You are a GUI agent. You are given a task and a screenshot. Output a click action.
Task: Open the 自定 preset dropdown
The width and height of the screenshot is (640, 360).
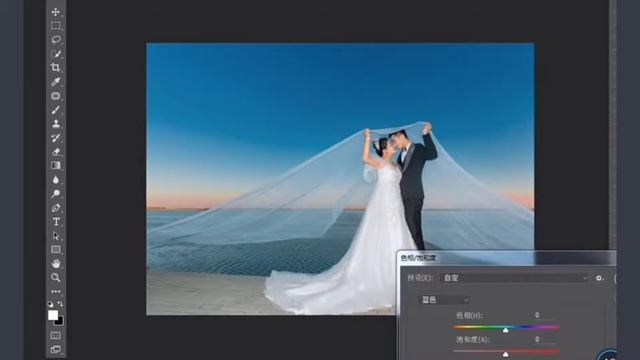coord(514,278)
